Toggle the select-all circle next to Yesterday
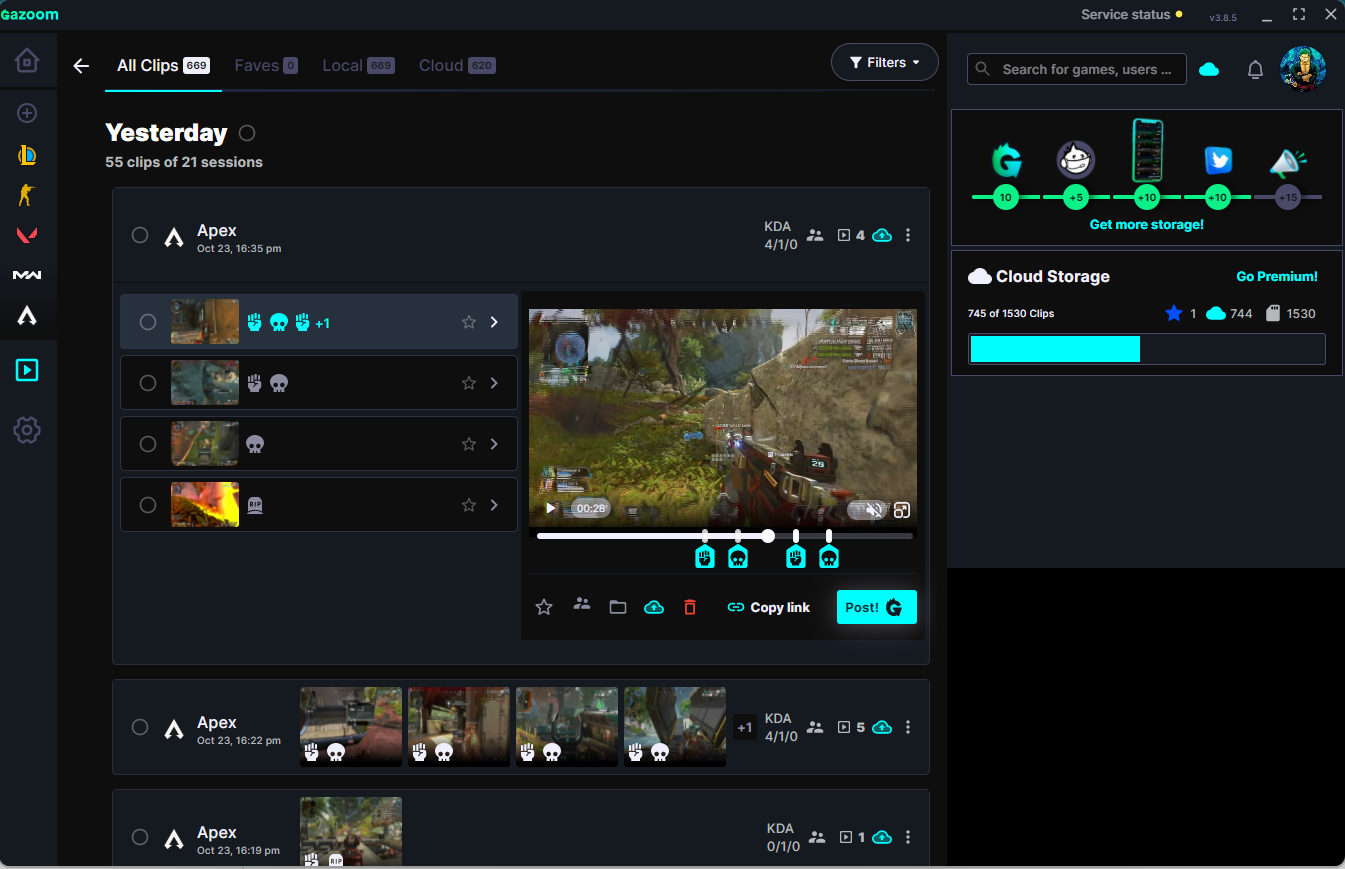Image resolution: width=1345 pixels, height=869 pixels. coord(246,132)
